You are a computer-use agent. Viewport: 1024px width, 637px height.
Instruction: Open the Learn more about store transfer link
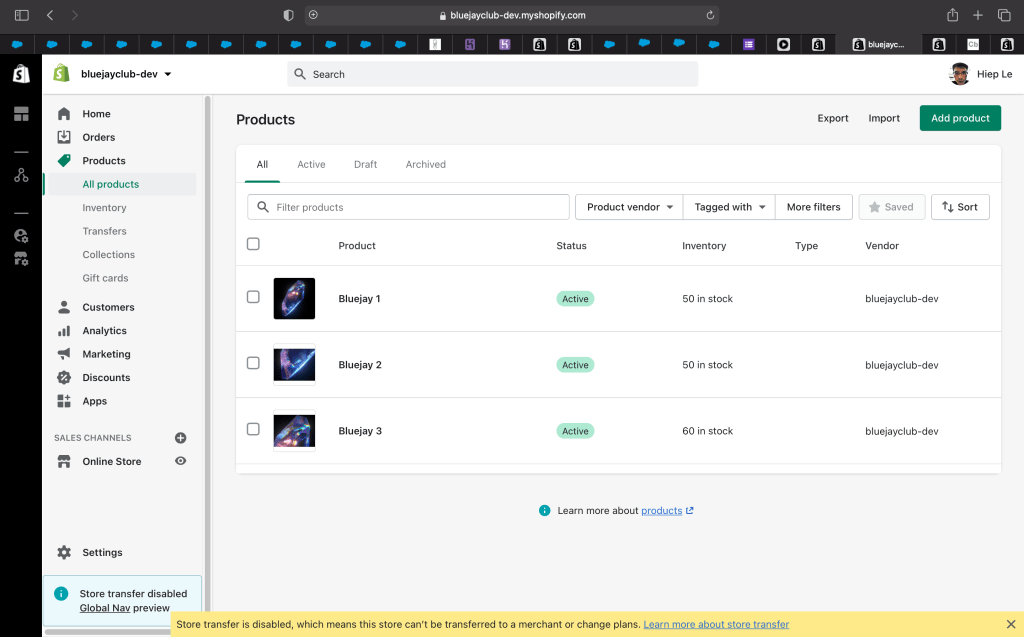point(716,624)
